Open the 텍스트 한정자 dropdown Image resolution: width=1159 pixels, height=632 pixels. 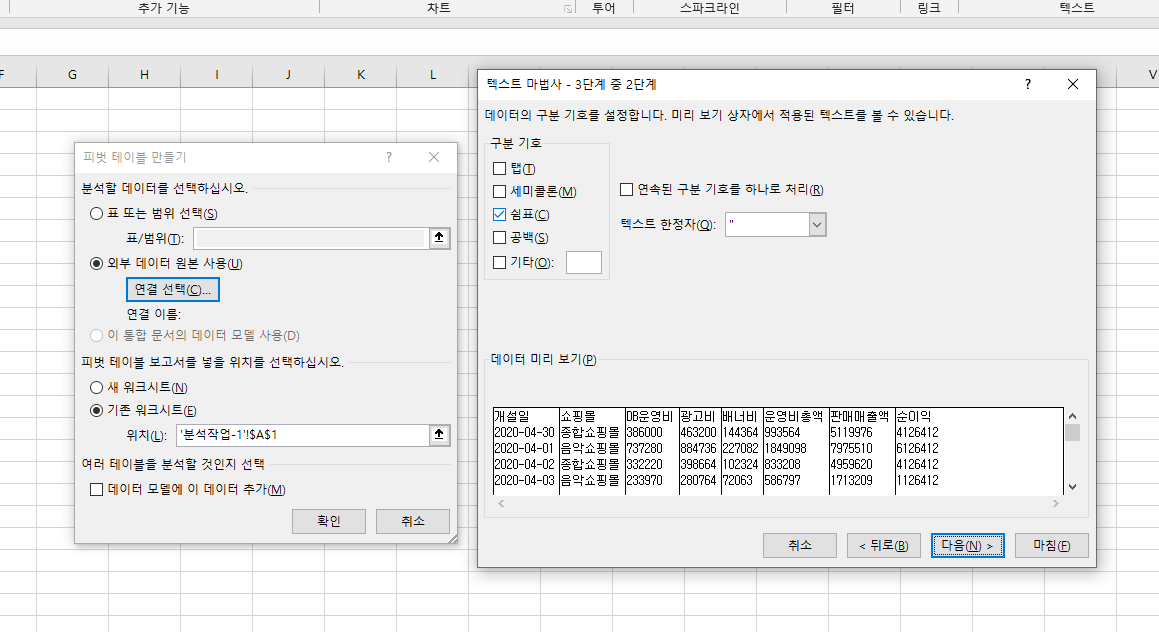(x=817, y=225)
